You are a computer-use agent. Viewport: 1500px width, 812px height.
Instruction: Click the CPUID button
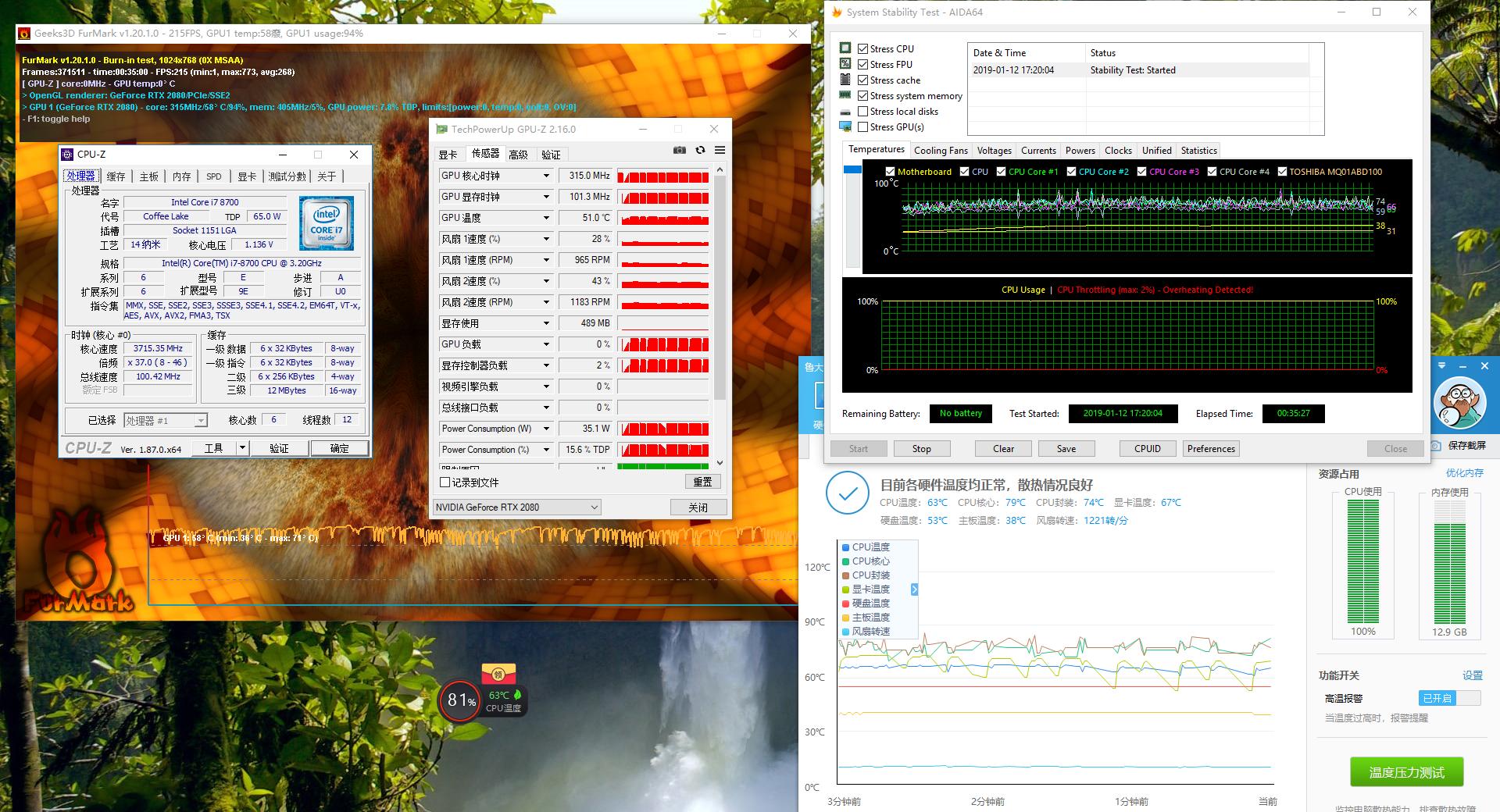pos(1147,449)
